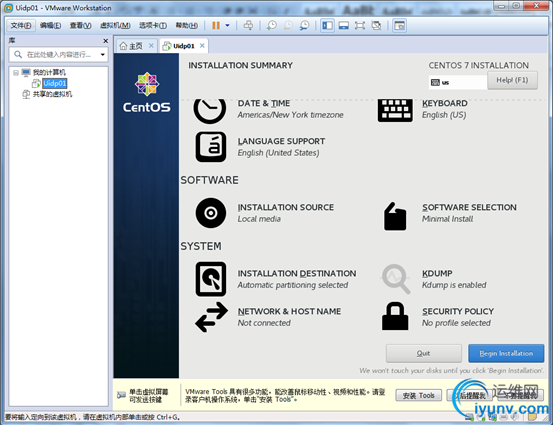Open the Software Selection package icon
This screenshot has width=555, height=425.
click(395, 216)
